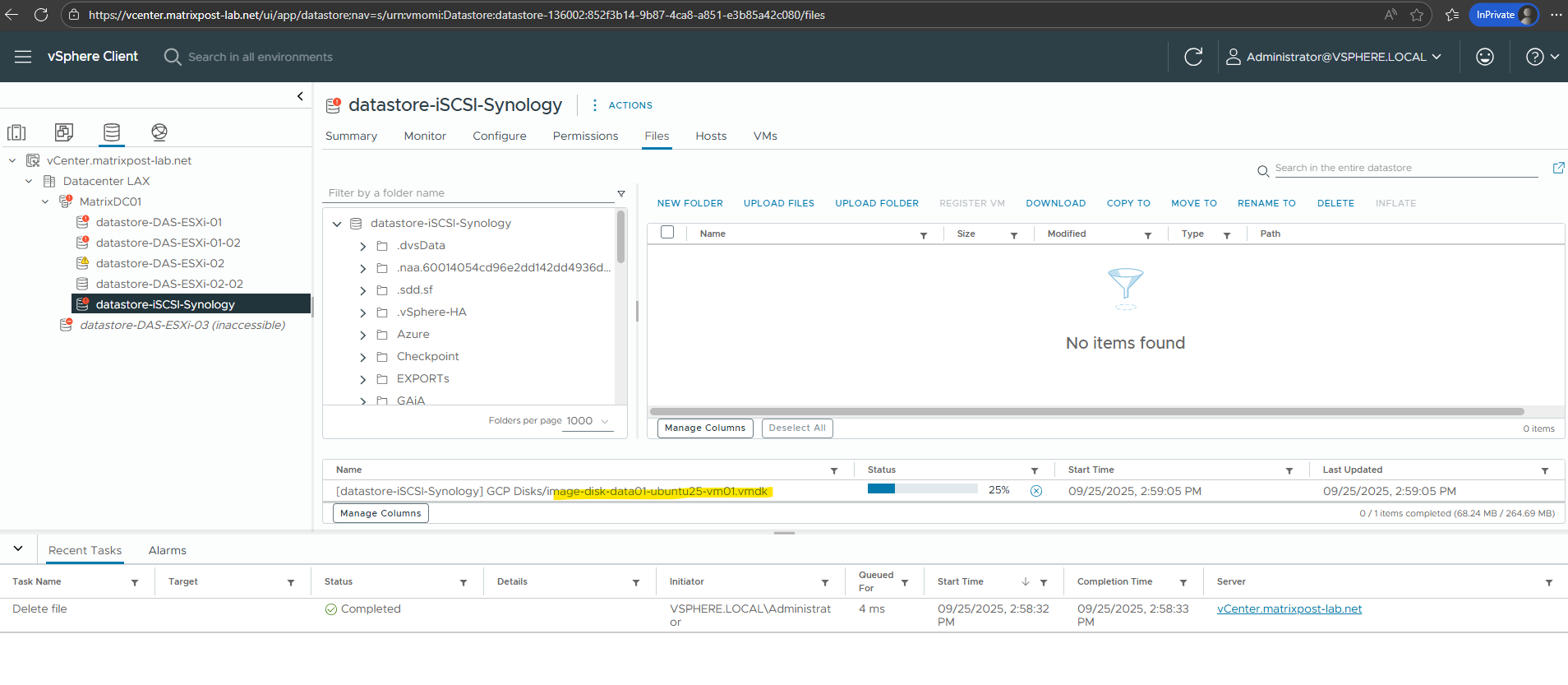
Task: Click the DELETE button
Action: click(x=1335, y=203)
